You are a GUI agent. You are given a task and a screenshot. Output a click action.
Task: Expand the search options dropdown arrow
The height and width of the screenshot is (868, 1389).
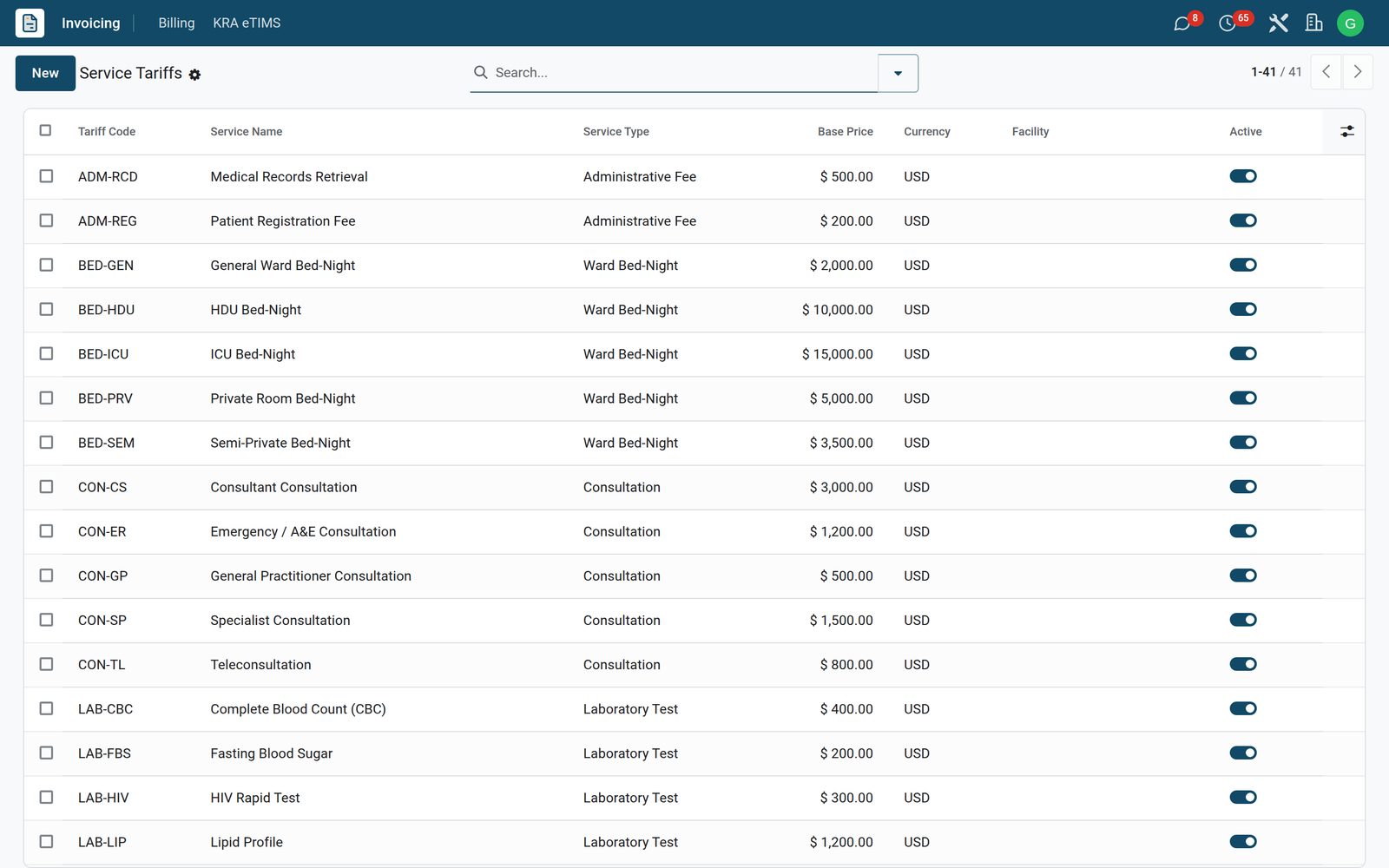(x=898, y=73)
